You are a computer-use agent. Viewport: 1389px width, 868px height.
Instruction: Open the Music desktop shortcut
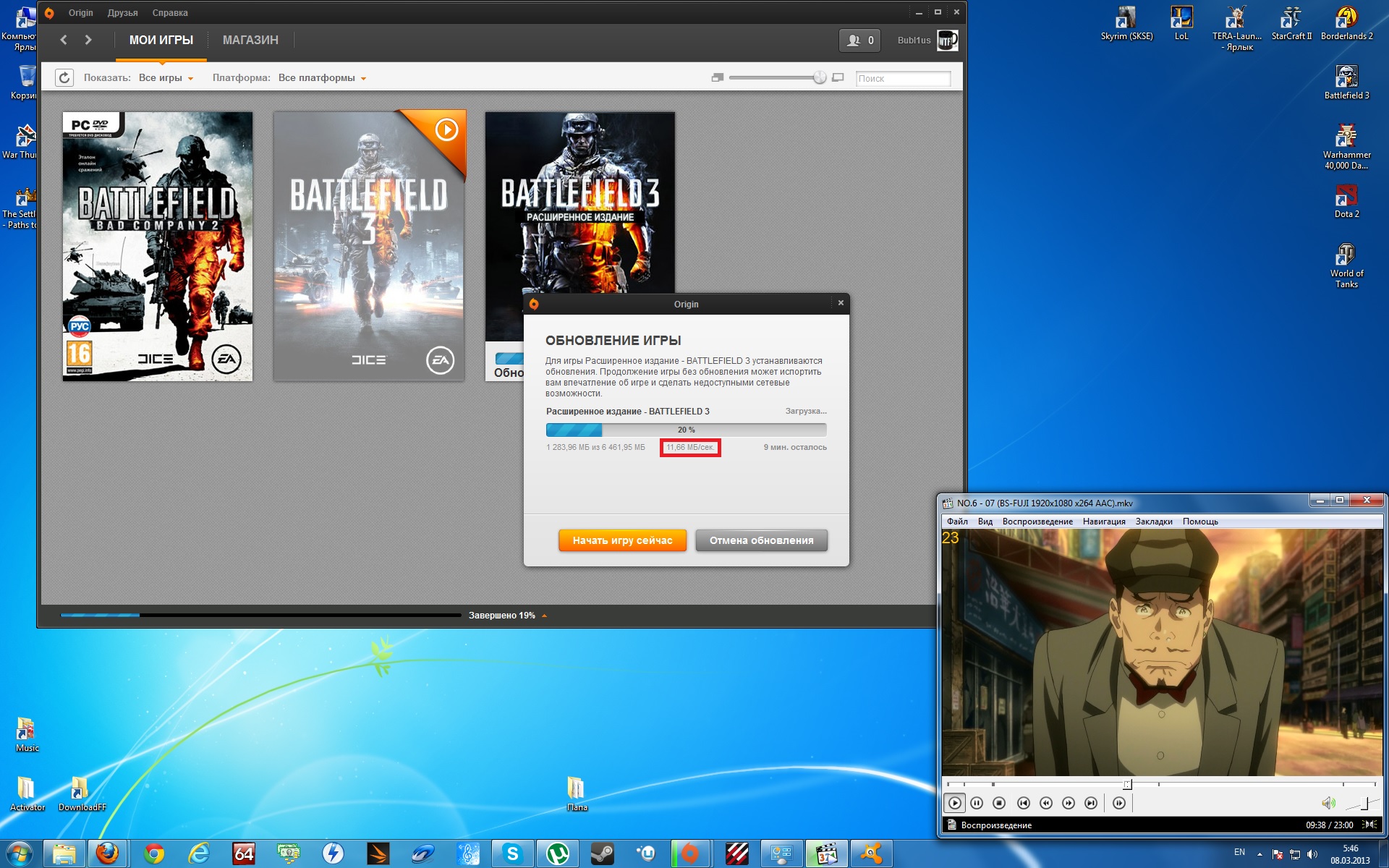pyautogui.click(x=27, y=735)
